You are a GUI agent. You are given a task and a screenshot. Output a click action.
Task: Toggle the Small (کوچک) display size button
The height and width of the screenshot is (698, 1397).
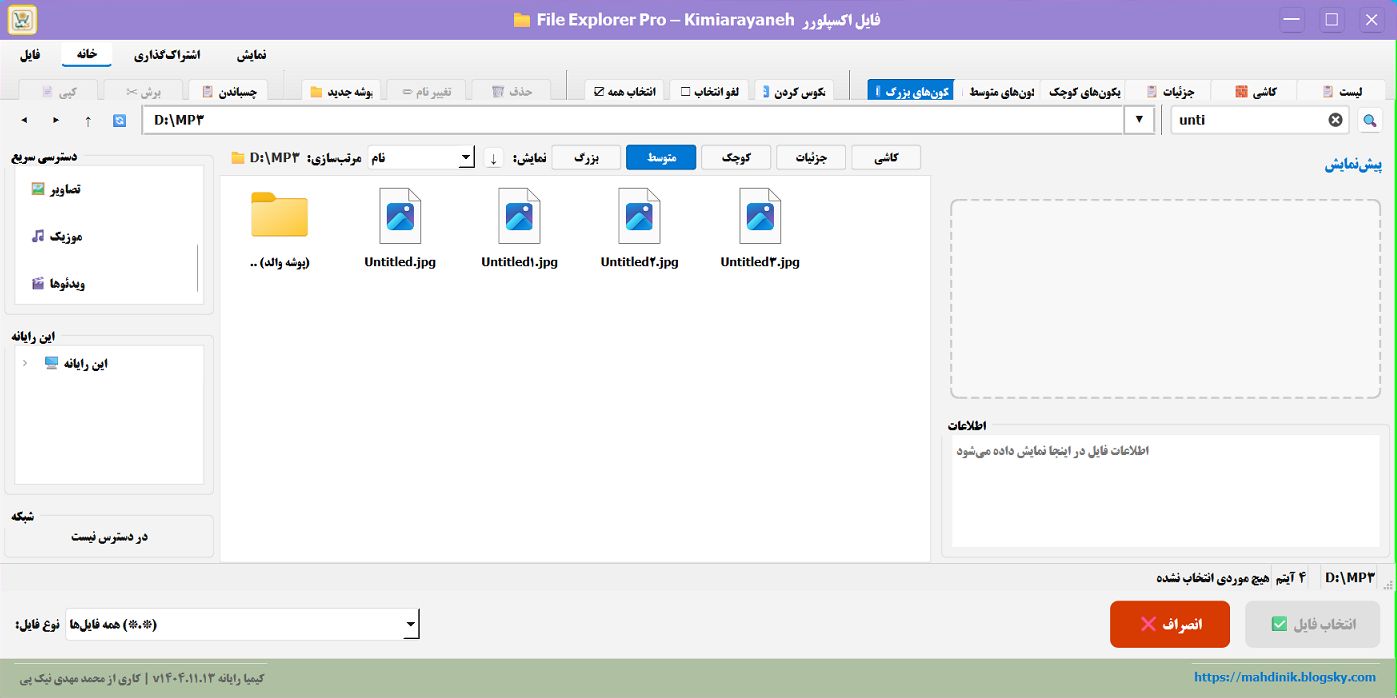coord(736,158)
